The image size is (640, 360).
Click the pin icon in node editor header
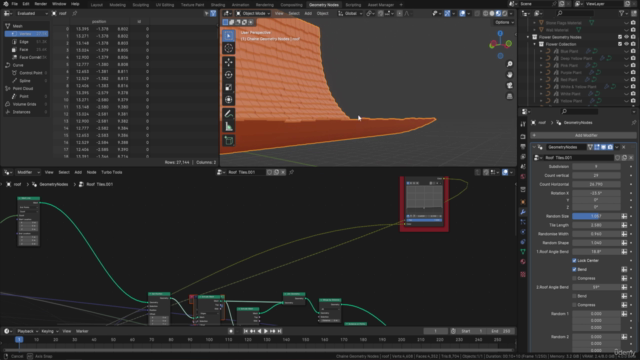tap(291, 172)
